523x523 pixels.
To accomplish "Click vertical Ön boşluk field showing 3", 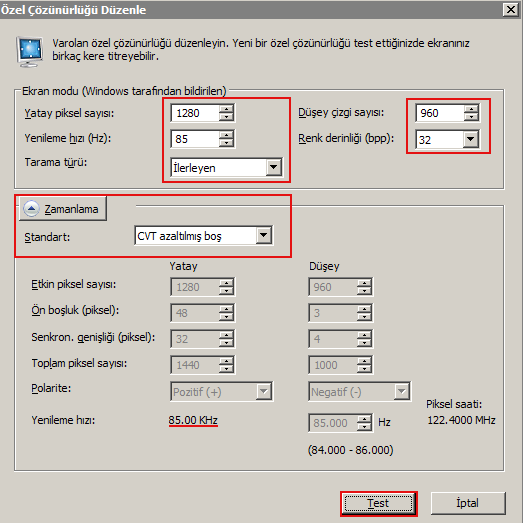I will click(333, 313).
